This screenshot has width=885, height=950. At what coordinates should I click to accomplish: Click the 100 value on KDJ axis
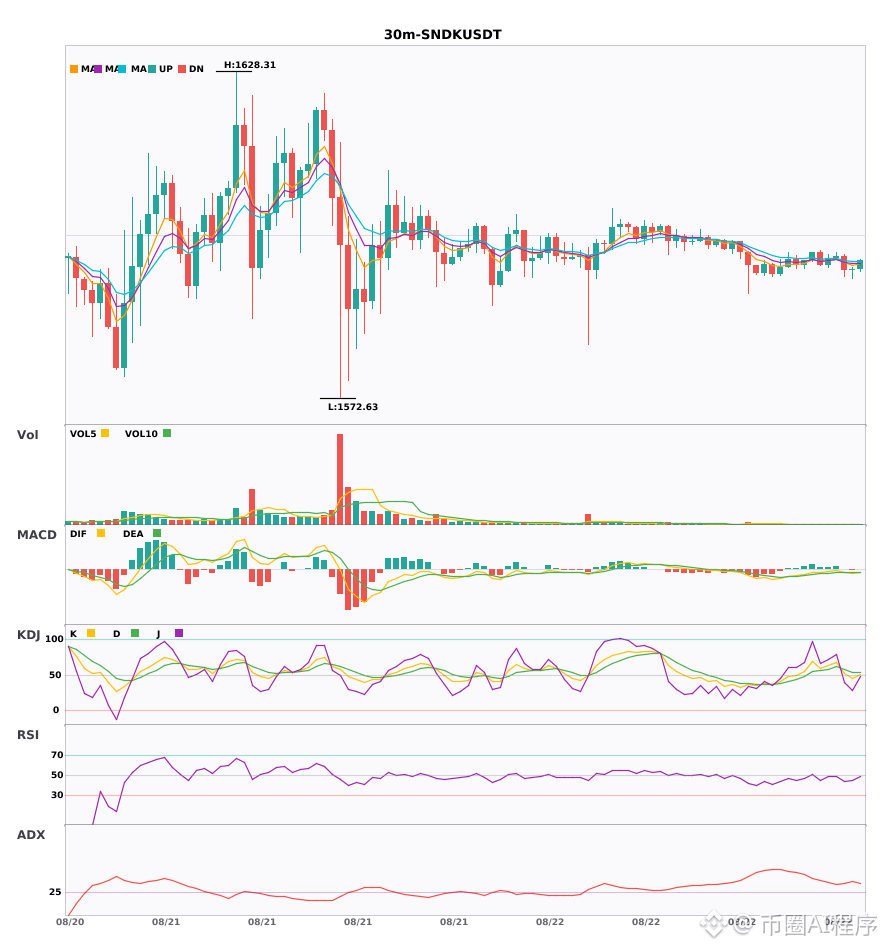(x=55, y=639)
